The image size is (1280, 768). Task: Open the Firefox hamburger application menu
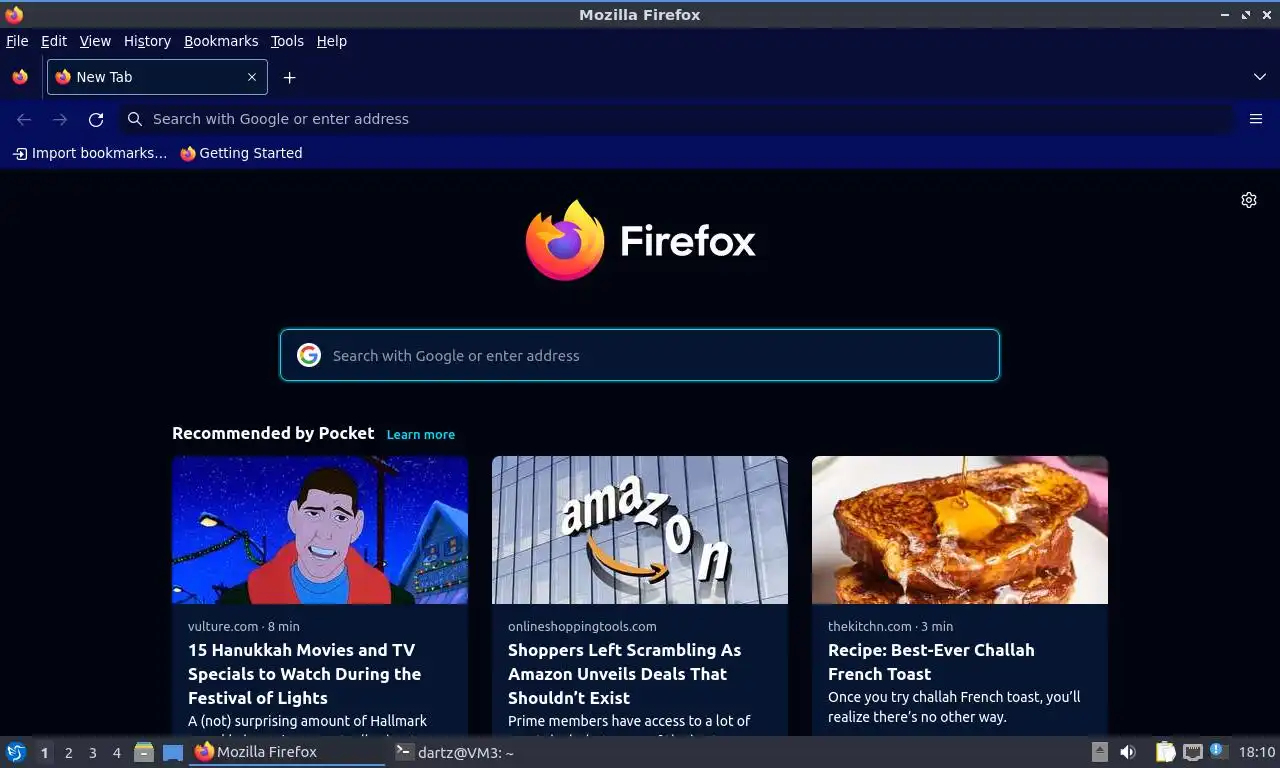coord(1256,119)
